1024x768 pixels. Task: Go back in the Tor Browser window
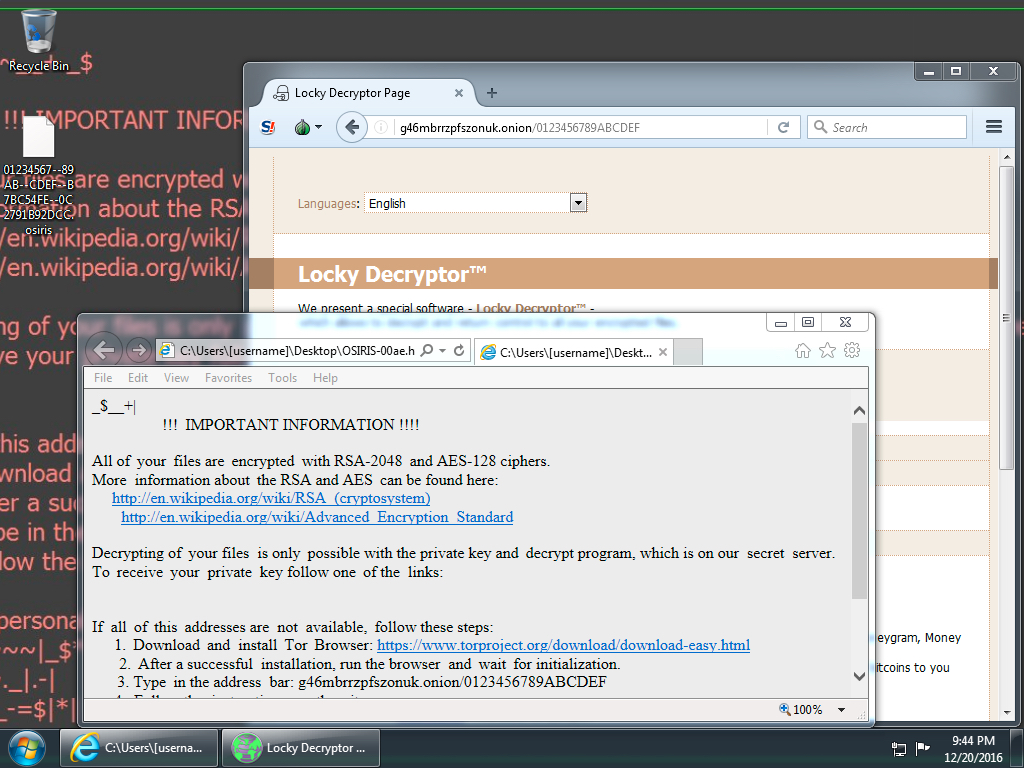351,127
